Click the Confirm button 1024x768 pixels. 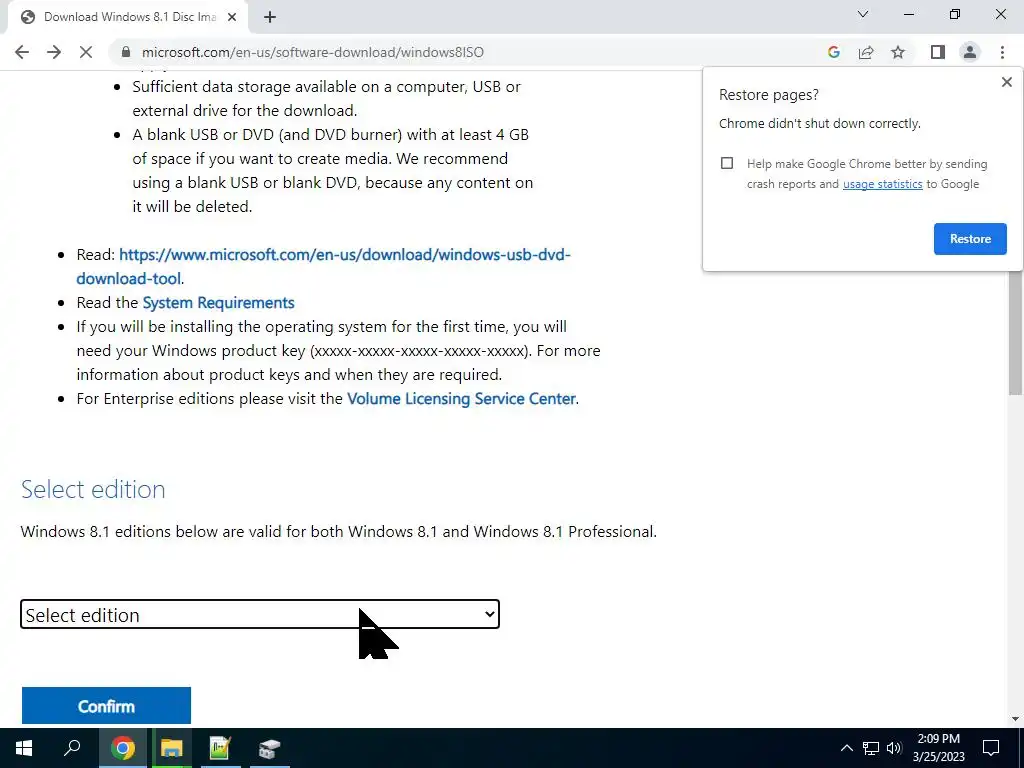(x=106, y=706)
